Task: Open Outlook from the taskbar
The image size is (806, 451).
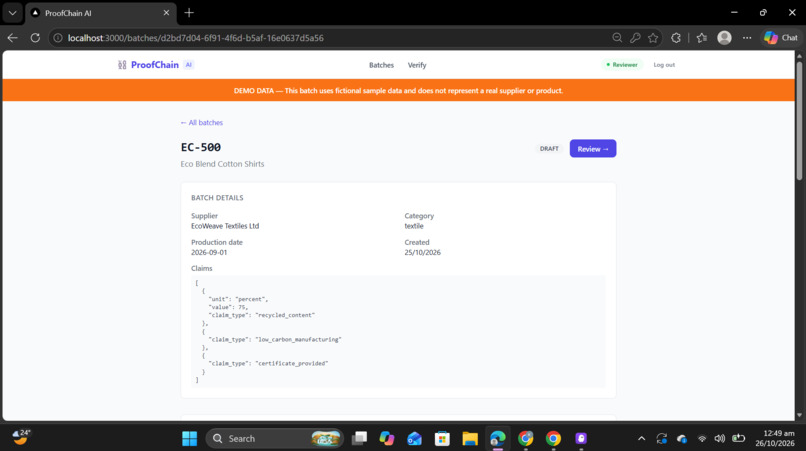Action: pos(414,438)
